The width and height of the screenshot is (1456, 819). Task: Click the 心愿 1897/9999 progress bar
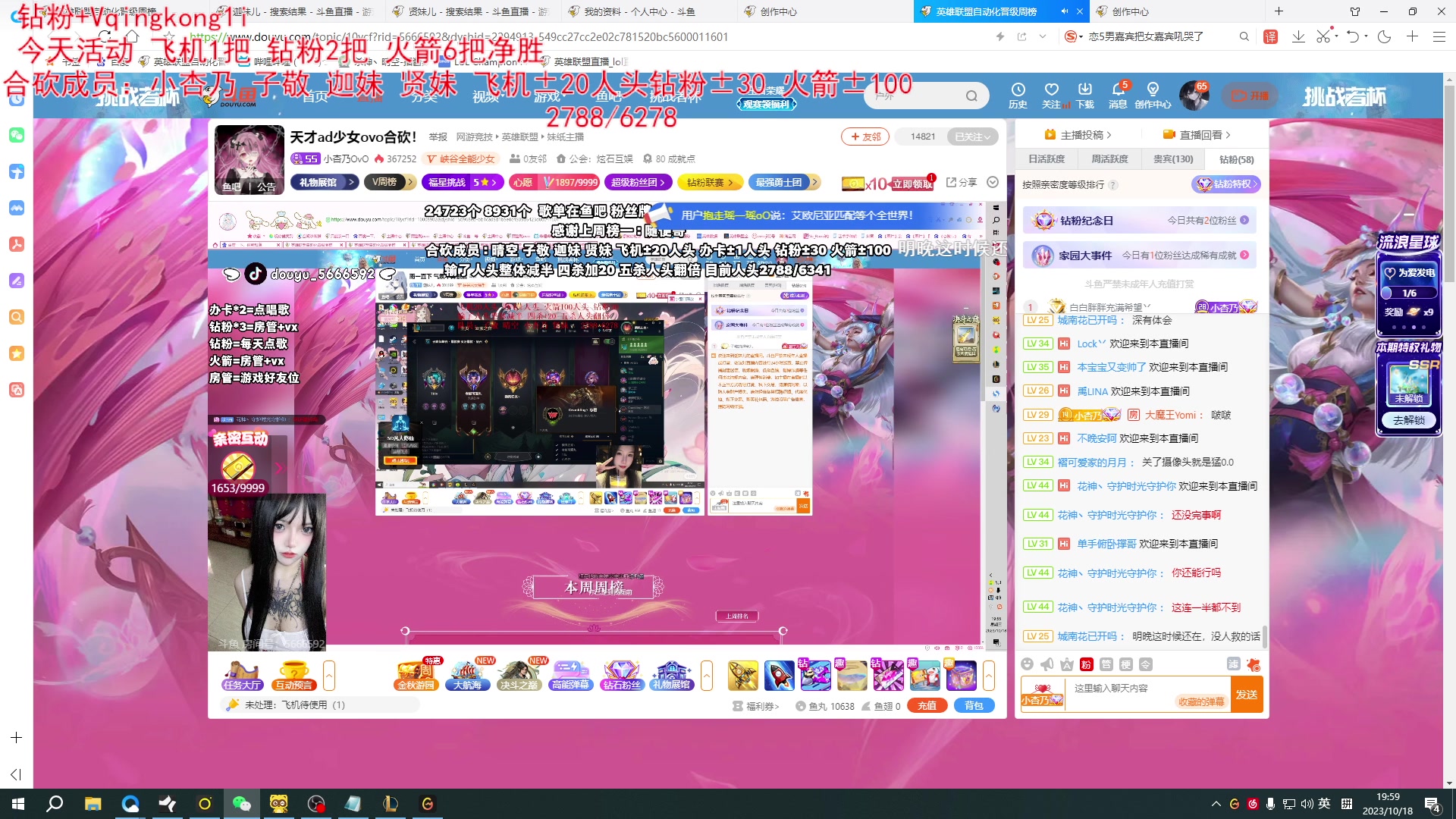tap(555, 182)
